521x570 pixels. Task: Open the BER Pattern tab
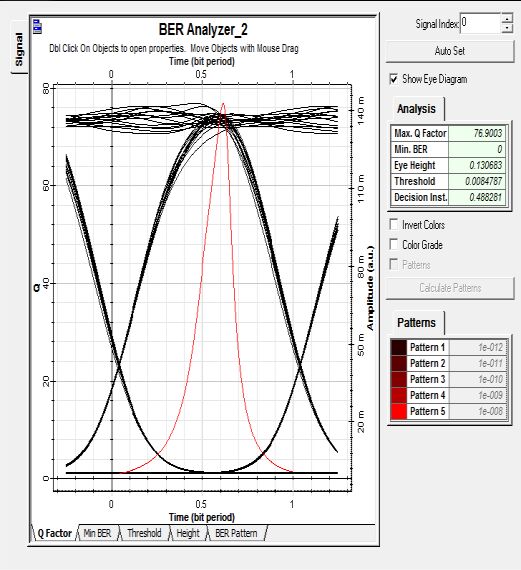[x=236, y=533]
